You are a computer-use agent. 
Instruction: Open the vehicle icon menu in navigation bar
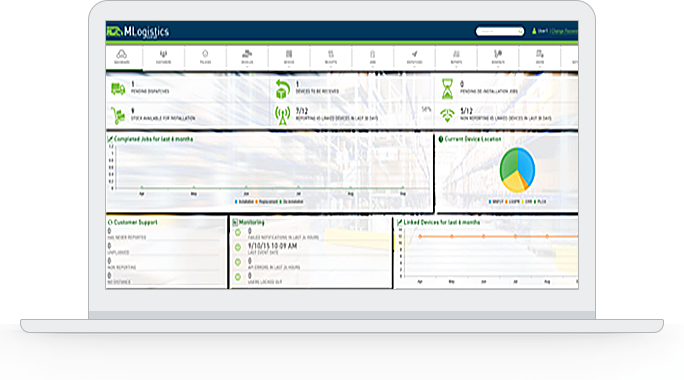[x=247, y=57]
